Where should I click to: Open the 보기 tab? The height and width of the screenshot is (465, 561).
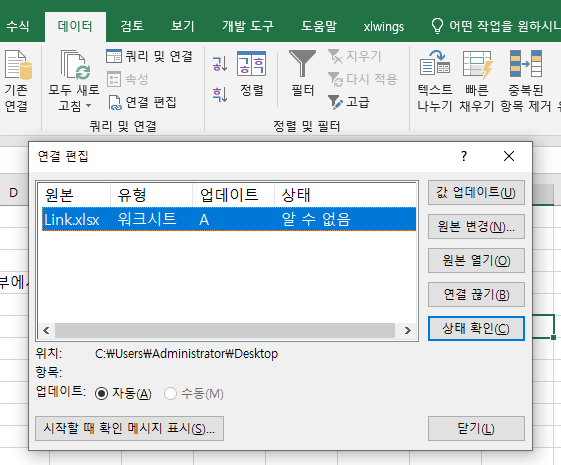(x=182, y=26)
